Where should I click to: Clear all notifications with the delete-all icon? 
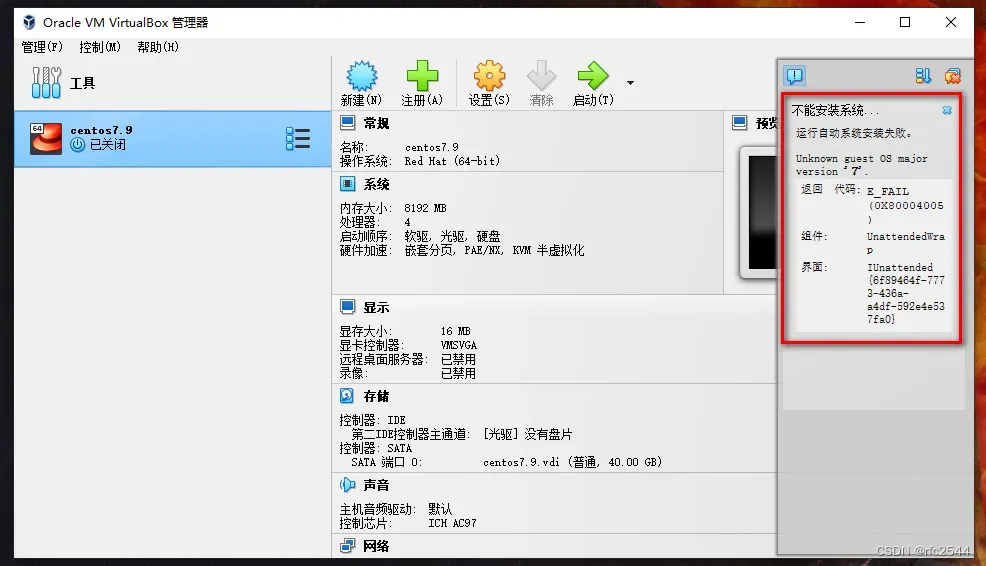click(953, 76)
